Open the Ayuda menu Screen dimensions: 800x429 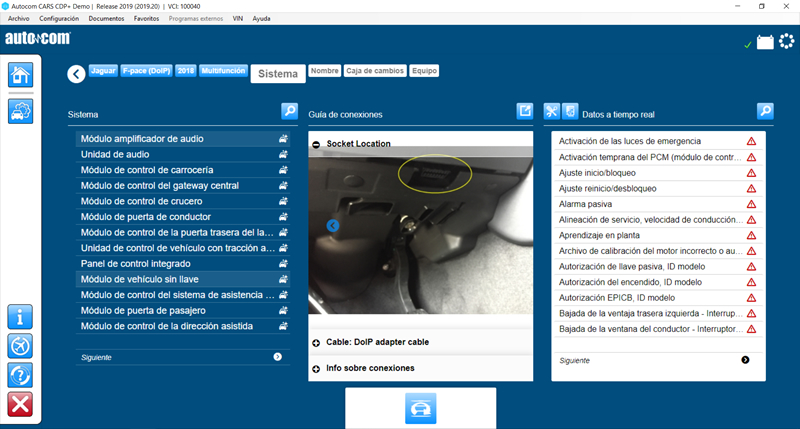click(261, 18)
